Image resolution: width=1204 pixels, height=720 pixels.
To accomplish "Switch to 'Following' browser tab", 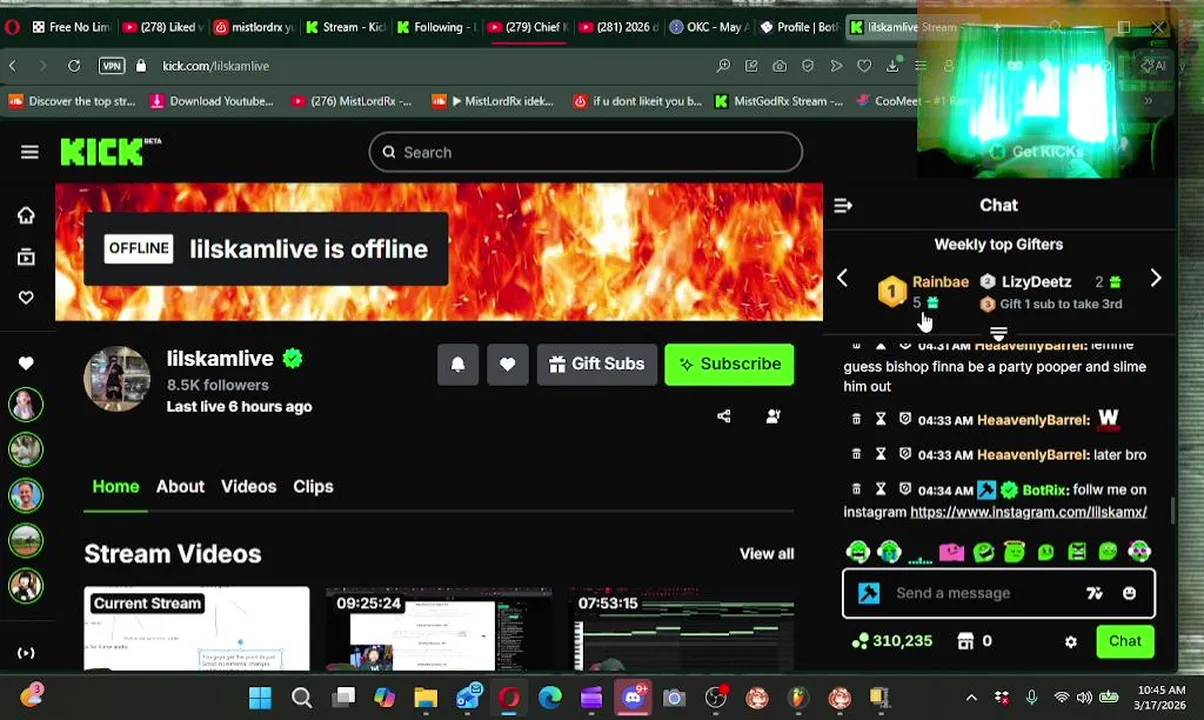I will pos(436,27).
